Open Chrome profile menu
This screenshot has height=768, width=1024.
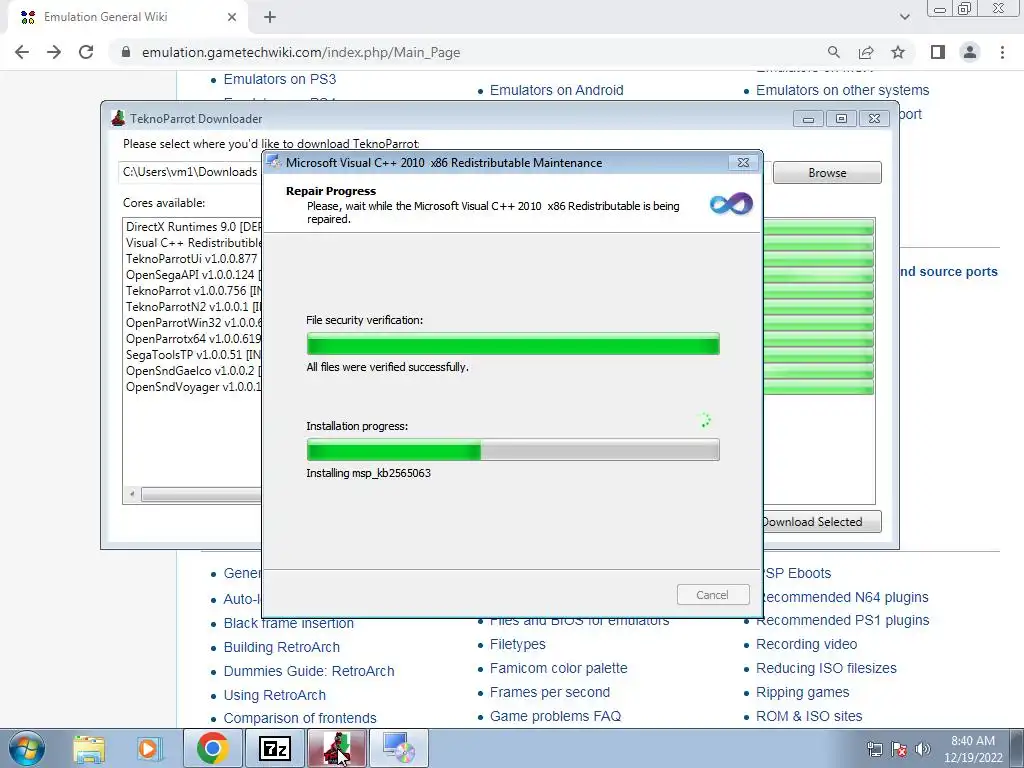click(x=970, y=52)
